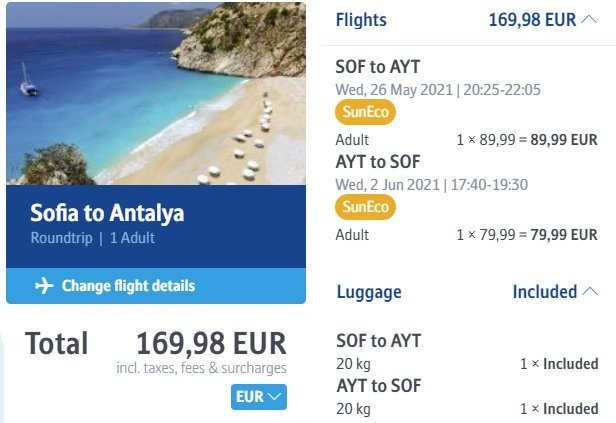Click the 20 kg luggage row under SOF to AYT
The width and height of the screenshot is (616, 423).
coord(353,364)
